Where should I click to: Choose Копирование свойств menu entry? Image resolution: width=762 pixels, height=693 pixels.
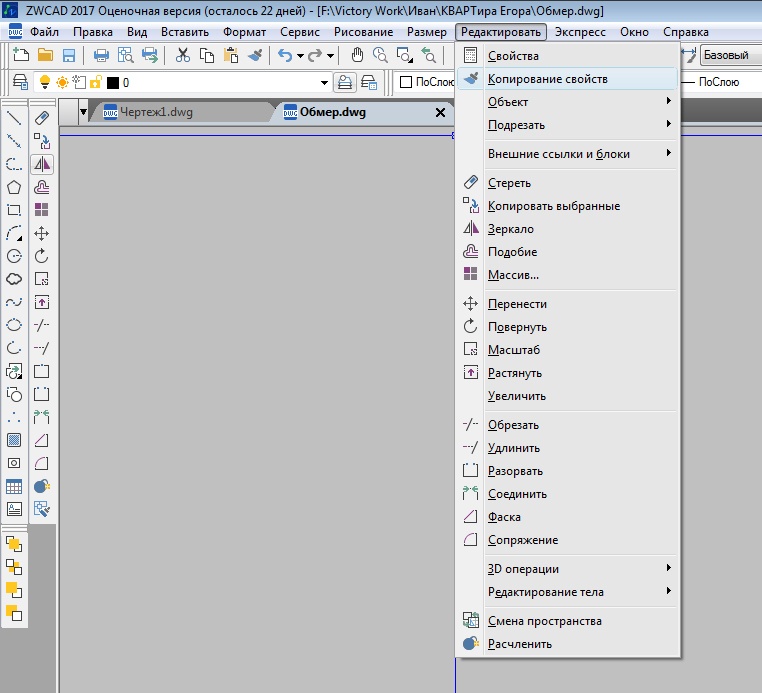[x=567, y=79]
